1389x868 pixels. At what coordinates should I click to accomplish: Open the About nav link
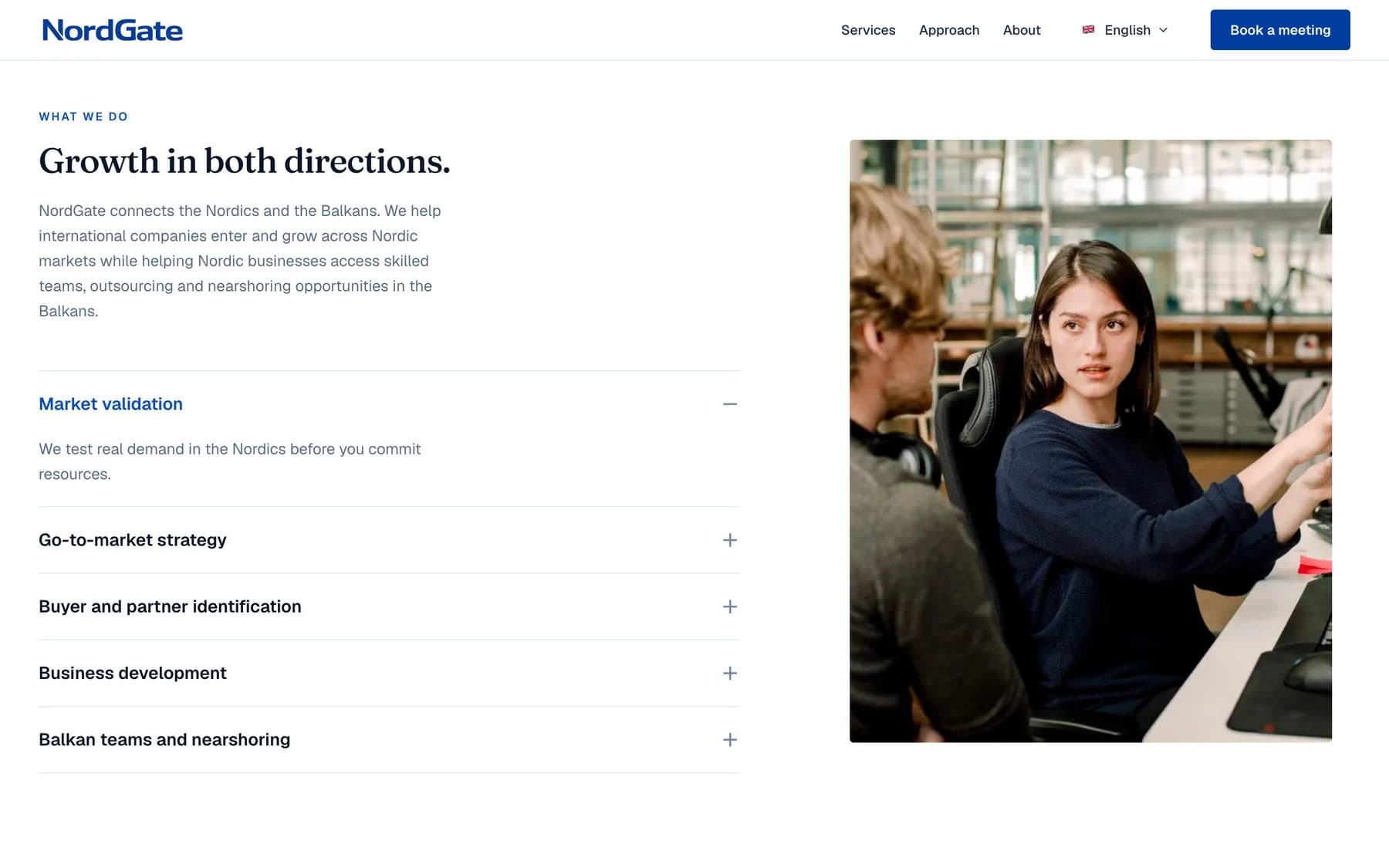(1022, 30)
